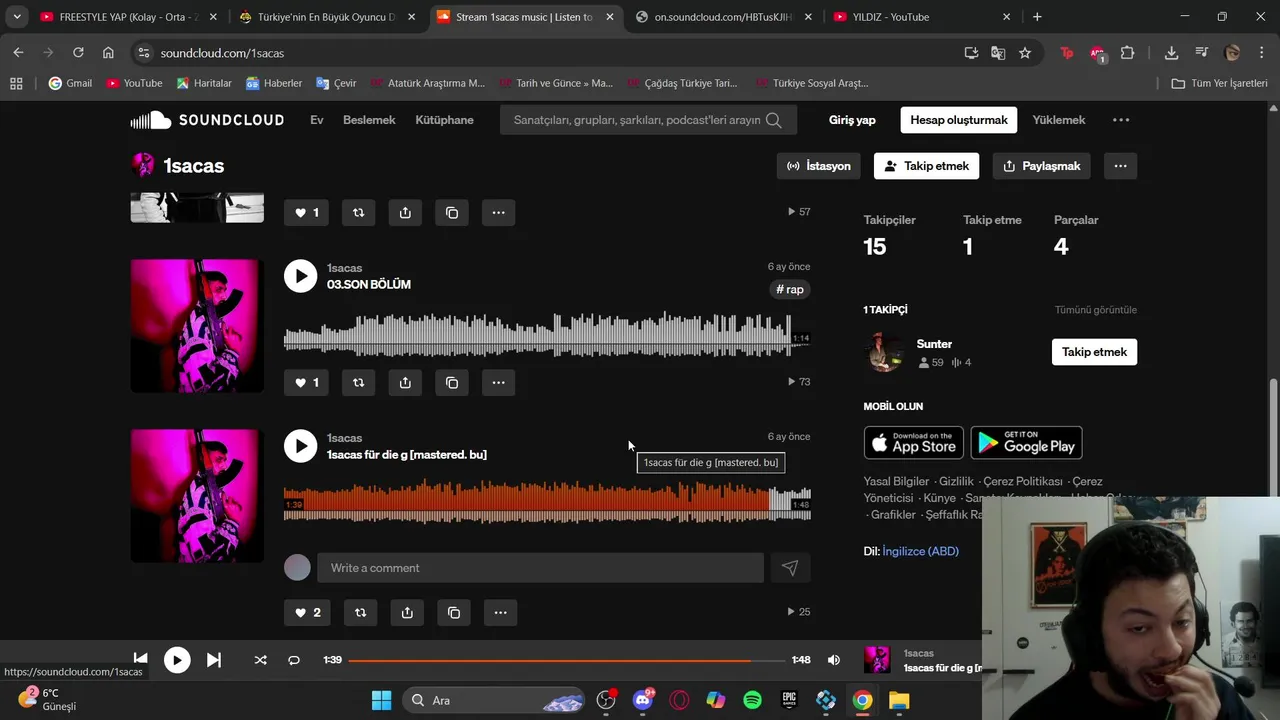Seek in 1sacas für die g waveform

(x=547, y=502)
